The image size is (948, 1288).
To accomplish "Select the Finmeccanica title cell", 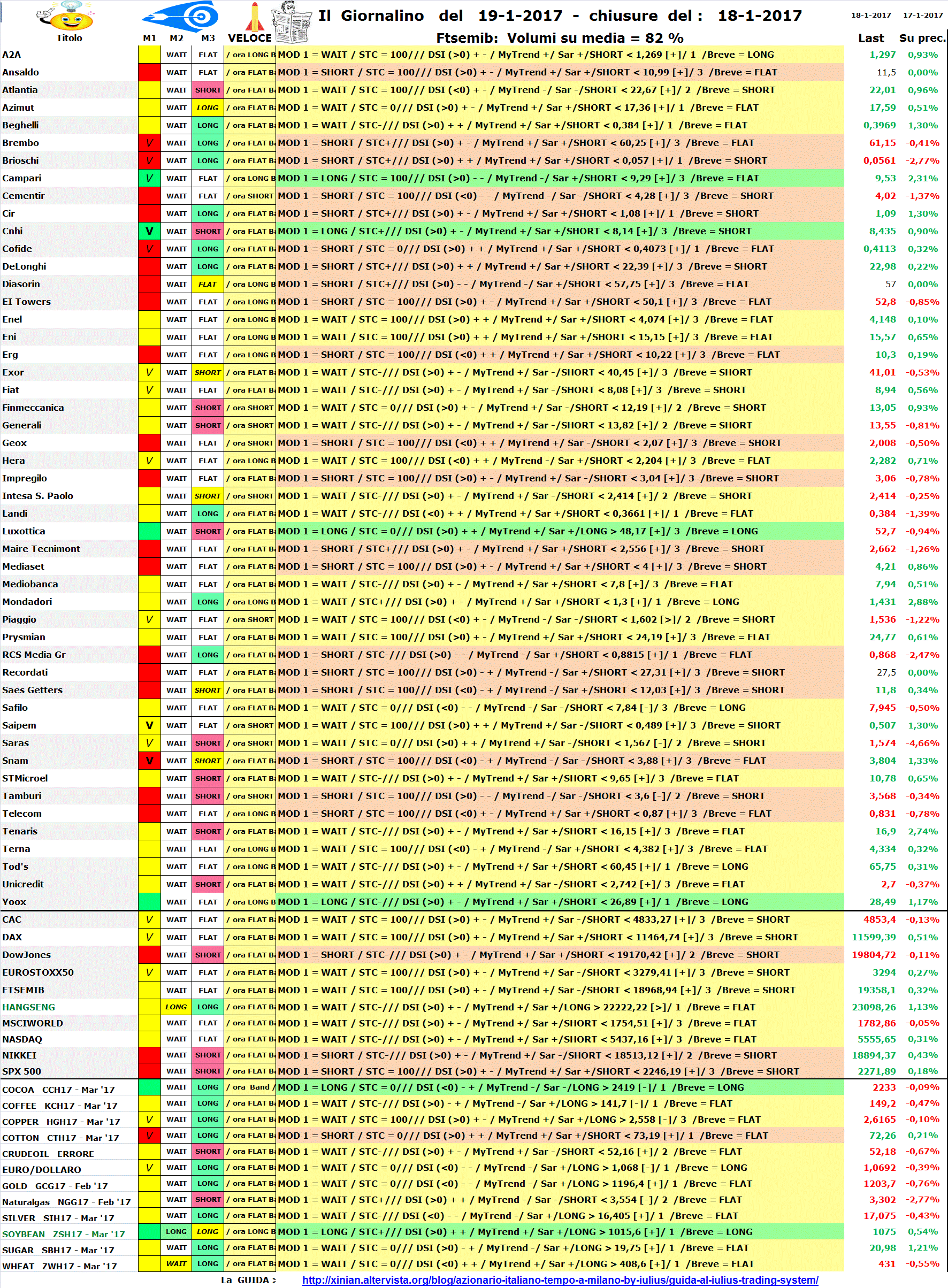I will click(69, 408).
